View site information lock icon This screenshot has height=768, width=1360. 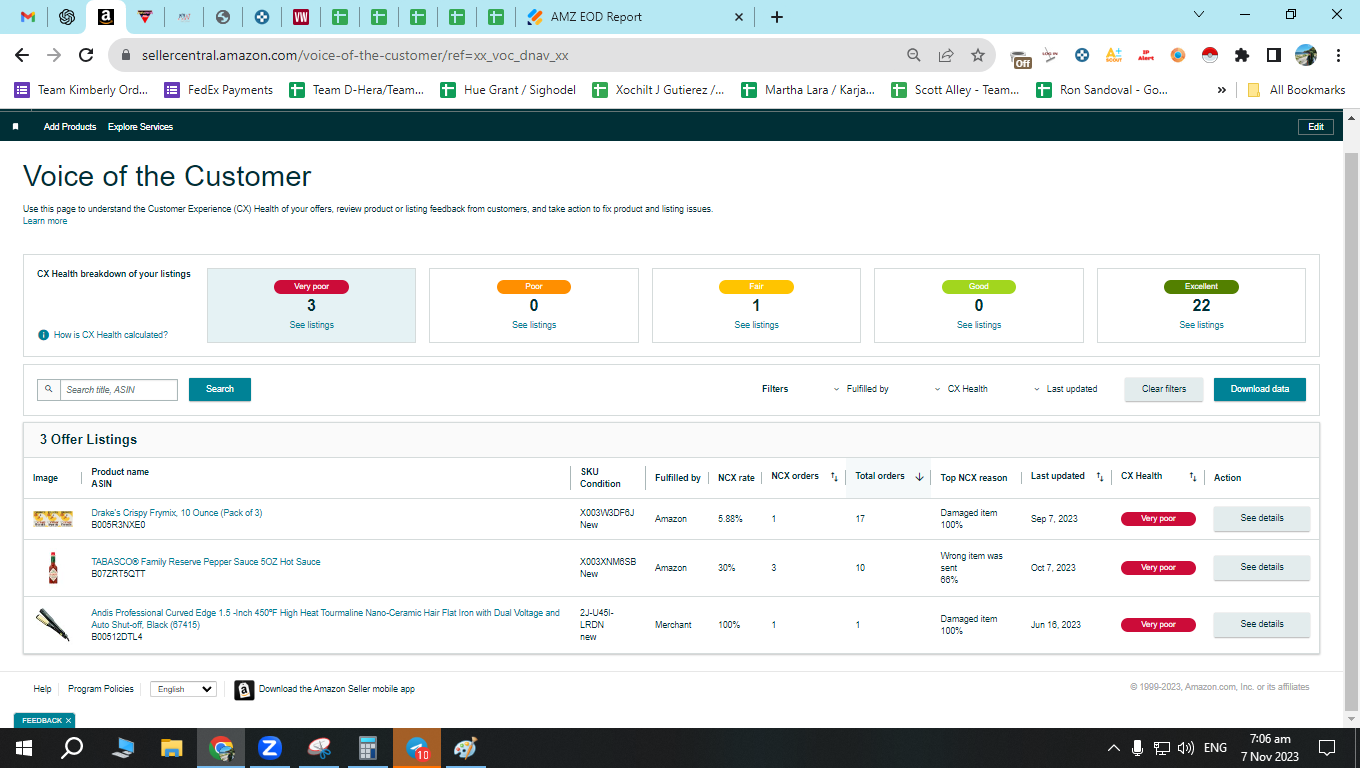126,55
